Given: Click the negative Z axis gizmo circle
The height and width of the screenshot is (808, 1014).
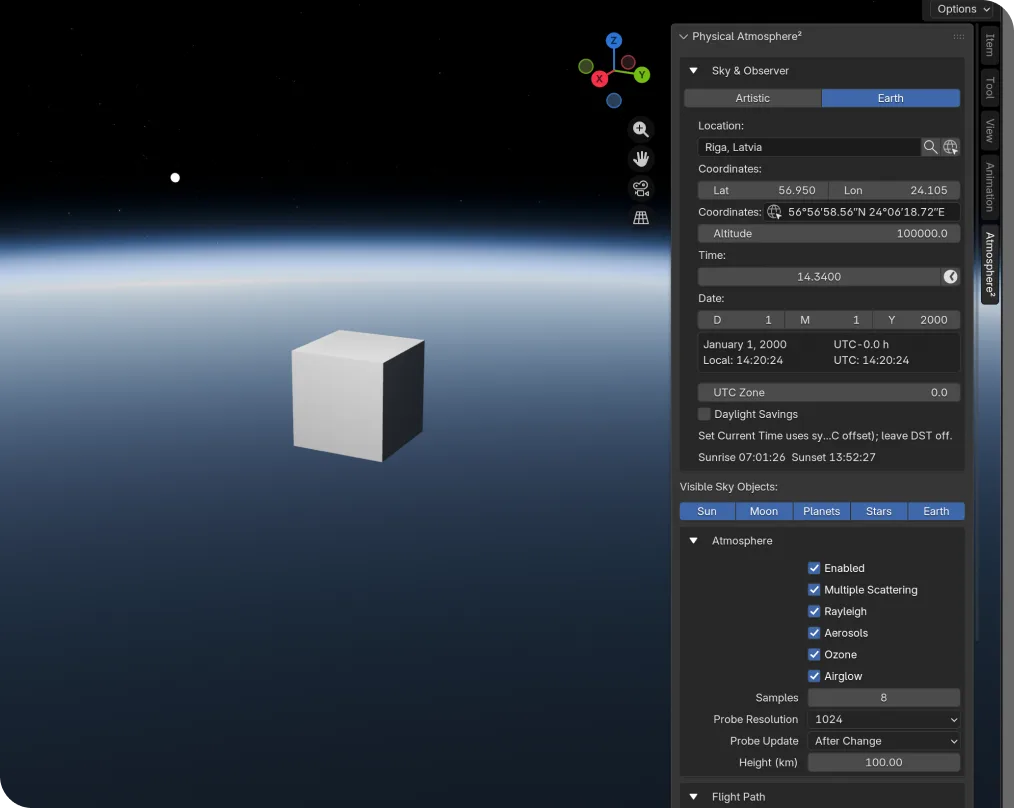Looking at the screenshot, I should (x=614, y=100).
